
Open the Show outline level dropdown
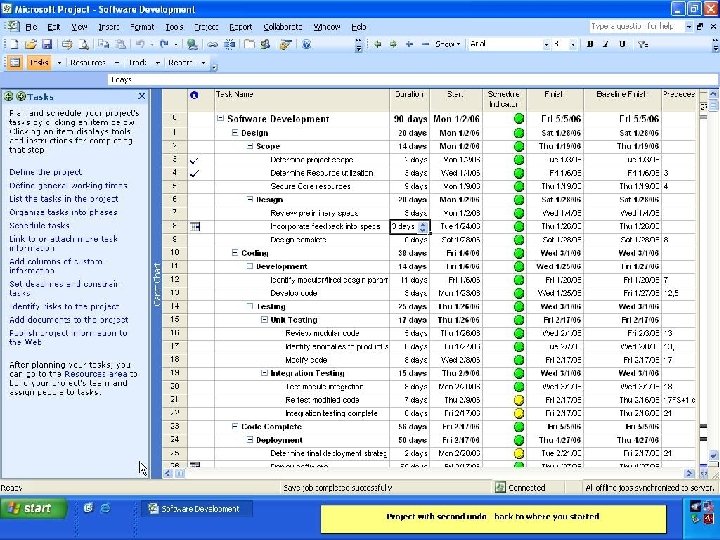pyautogui.click(x=448, y=45)
